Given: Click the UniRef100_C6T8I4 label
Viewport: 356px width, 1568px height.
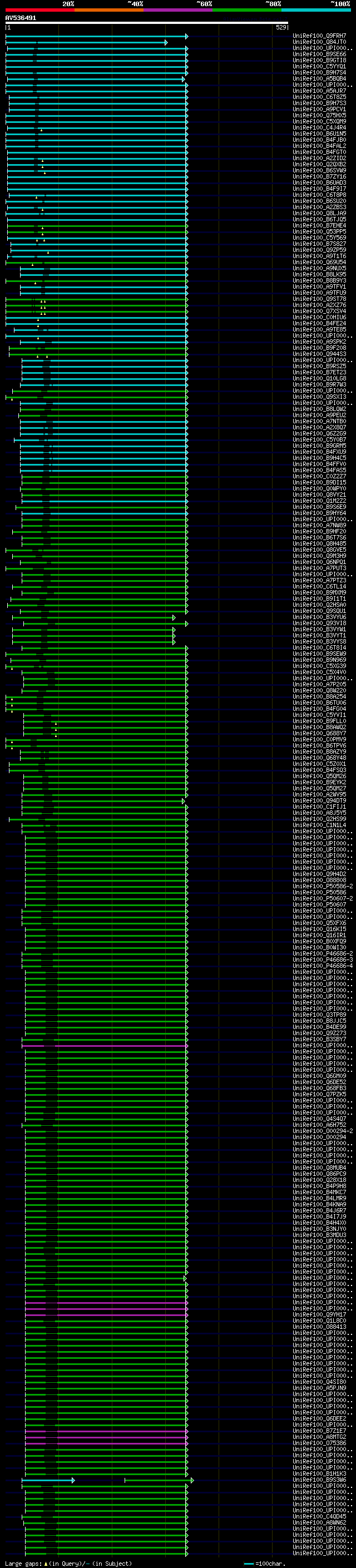Looking at the screenshot, I should 319,647.
